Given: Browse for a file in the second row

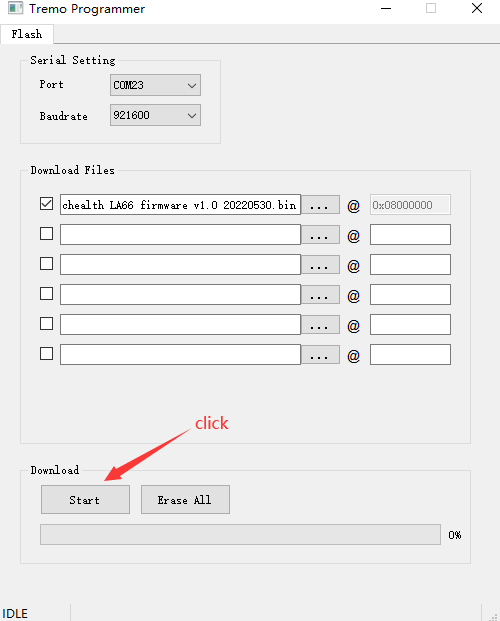Looking at the screenshot, I should 320,235.
